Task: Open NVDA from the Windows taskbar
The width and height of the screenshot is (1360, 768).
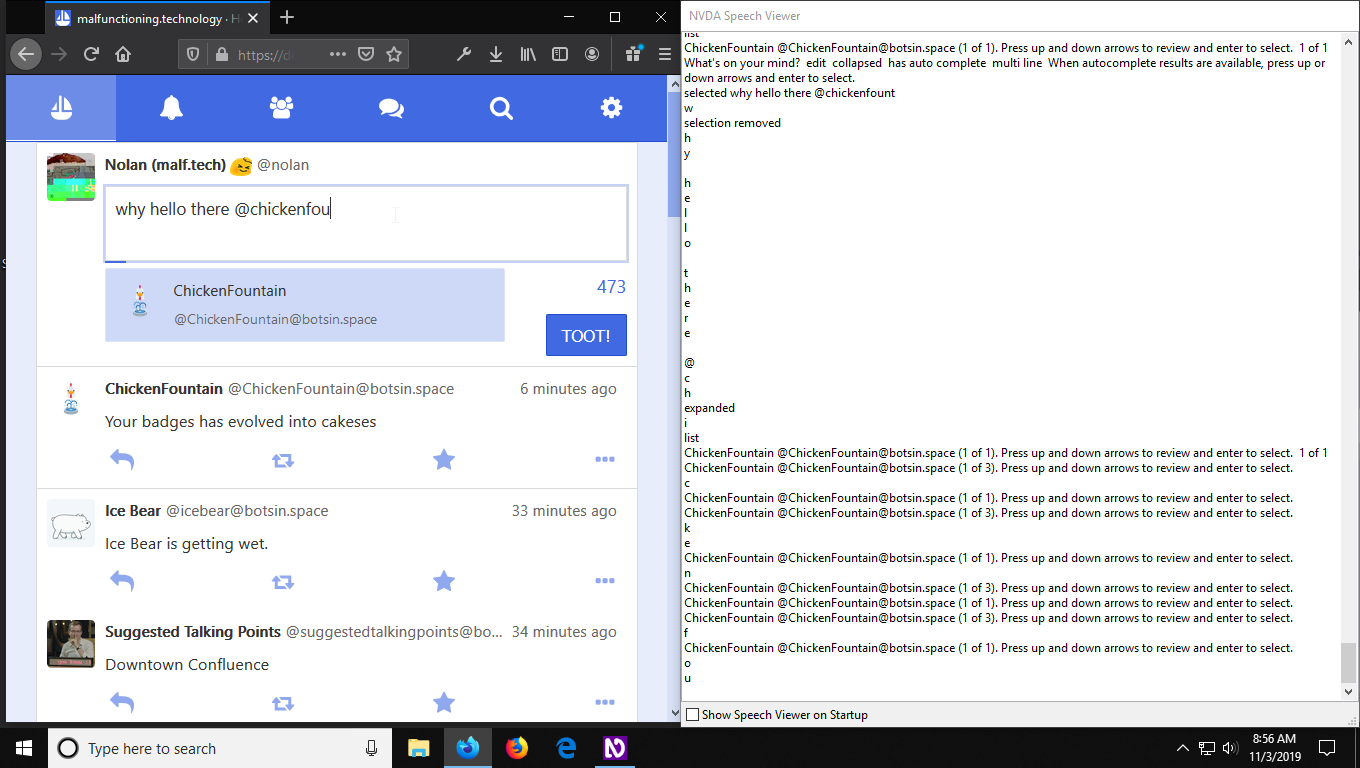Action: (x=615, y=748)
